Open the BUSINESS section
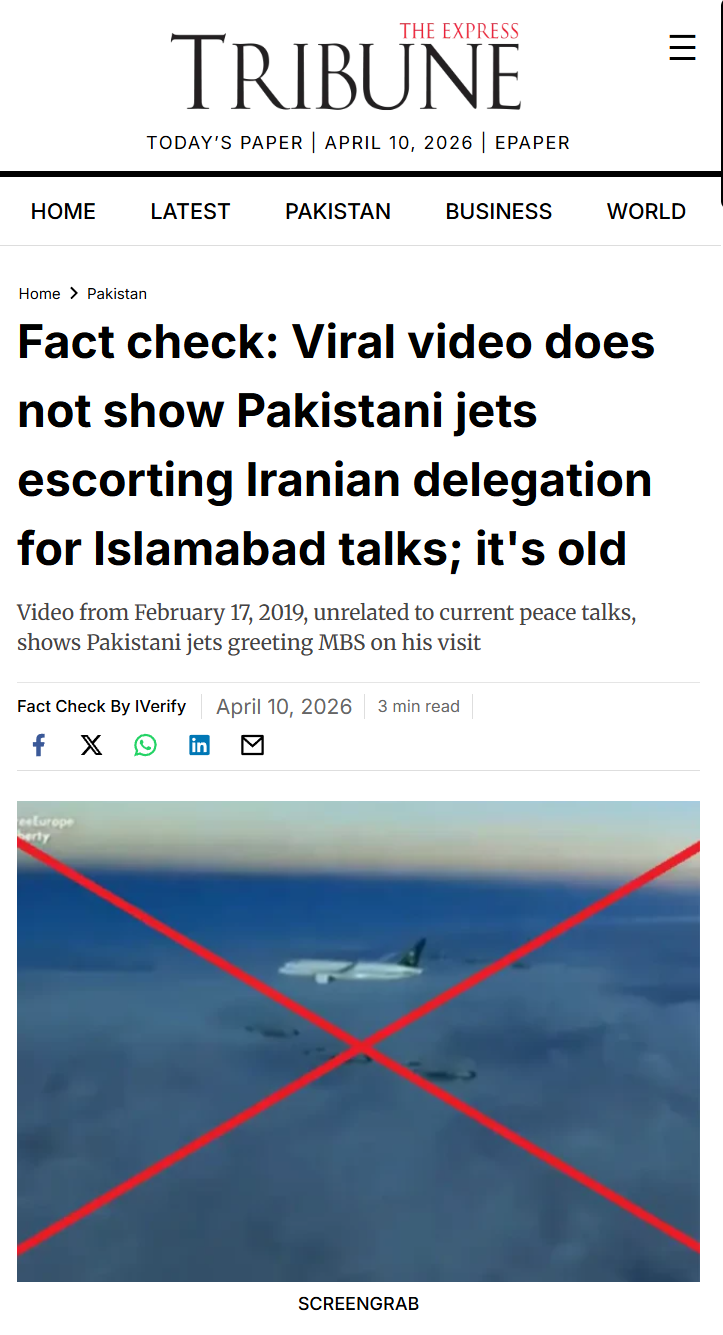The image size is (723, 1335). click(x=499, y=211)
